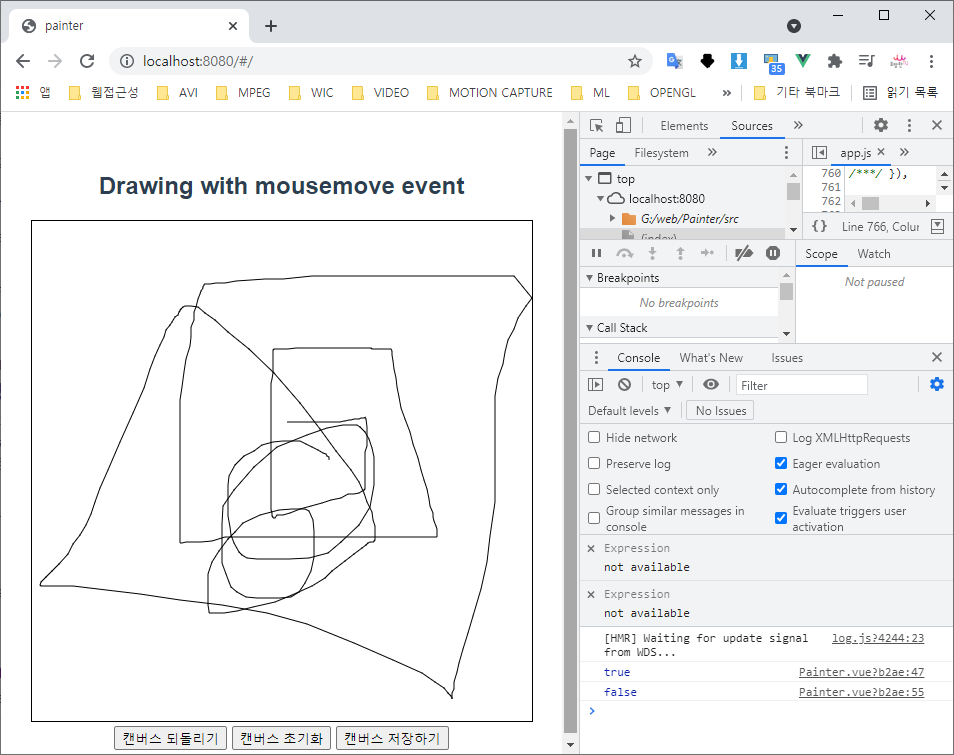Viewport: 954px width, 755px height.
Task: Click the console Filter input field
Action: coord(801,384)
